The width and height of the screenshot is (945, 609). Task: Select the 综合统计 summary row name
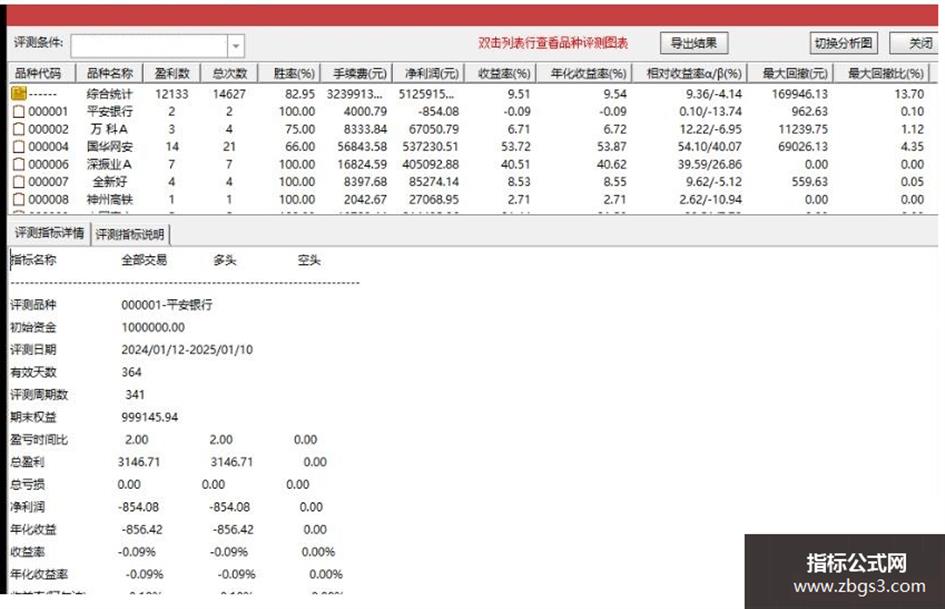pos(109,94)
